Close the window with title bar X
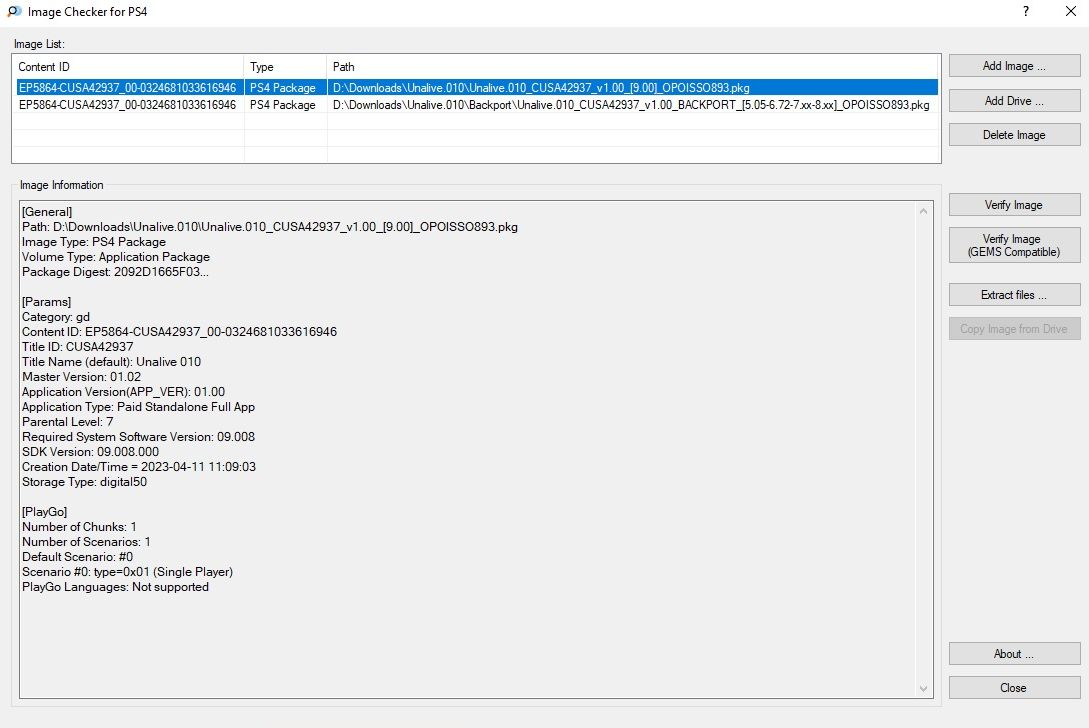This screenshot has height=728, width=1089. [1069, 11]
